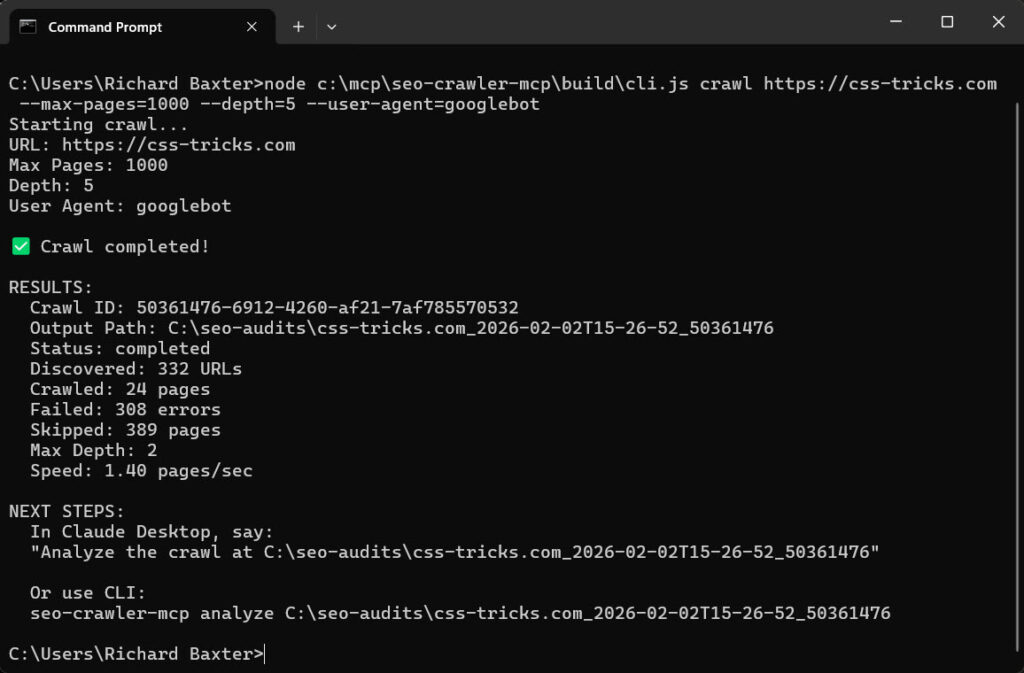Click the "Speed: 1.40 pages/sec" line
1024x673 pixels.
[141, 470]
